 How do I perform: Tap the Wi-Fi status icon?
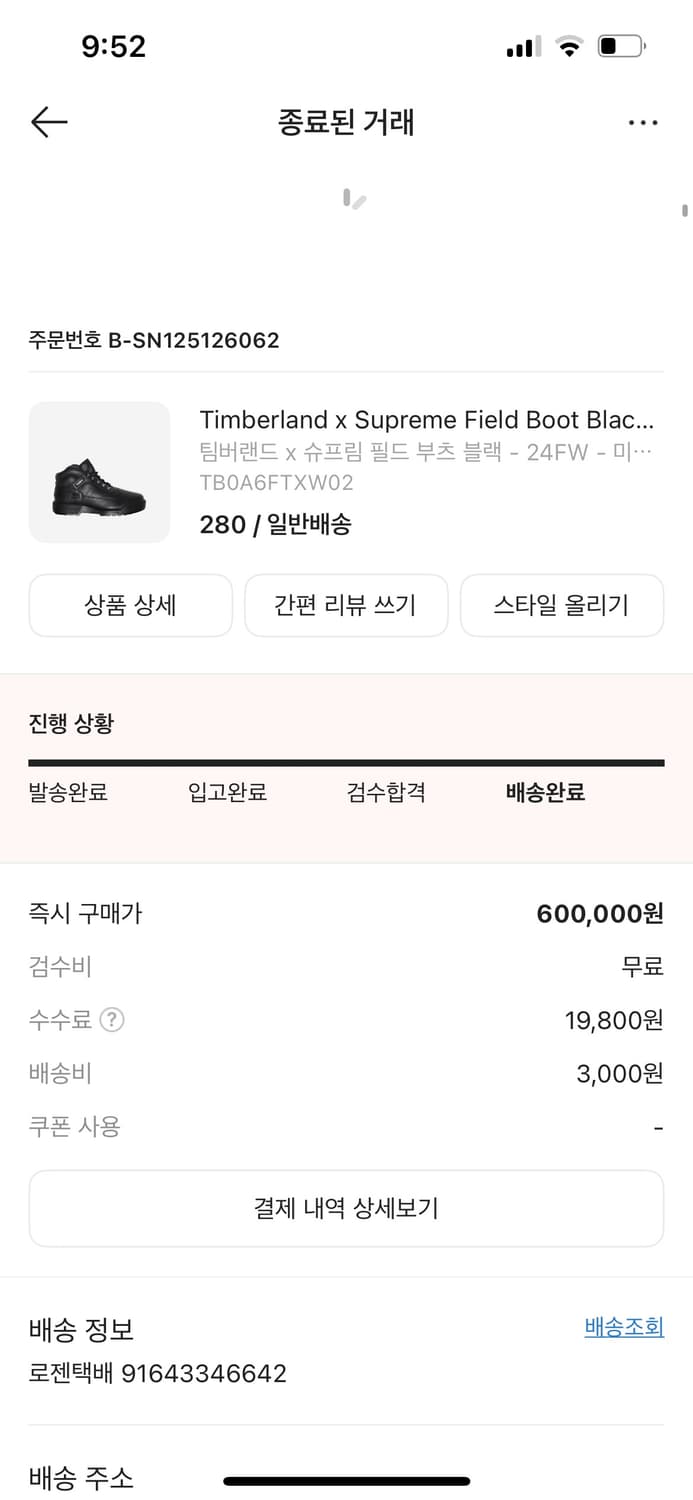(569, 44)
